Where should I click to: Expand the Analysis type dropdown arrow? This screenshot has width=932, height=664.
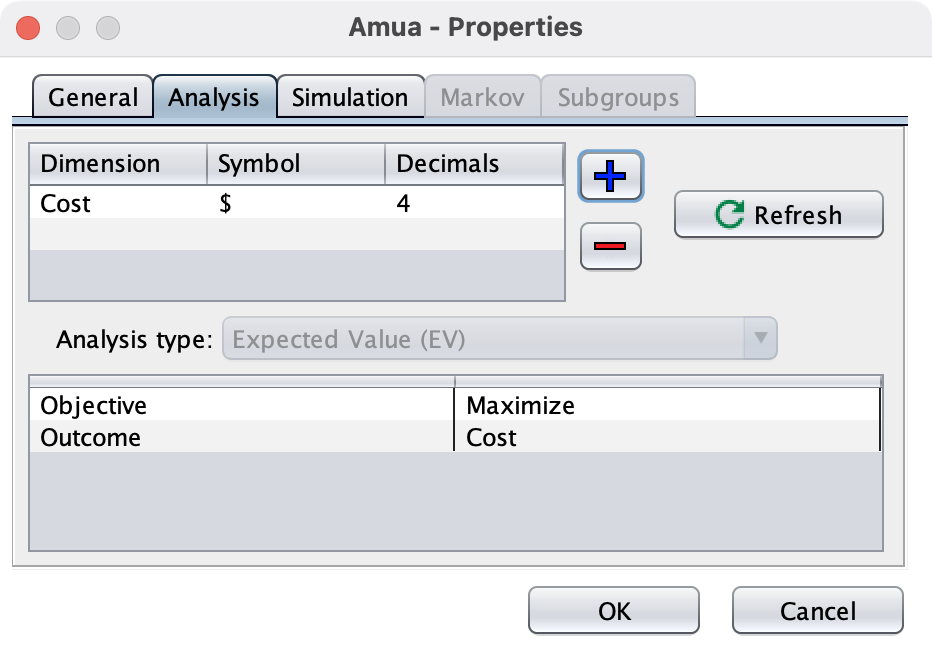(x=760, y=339)
